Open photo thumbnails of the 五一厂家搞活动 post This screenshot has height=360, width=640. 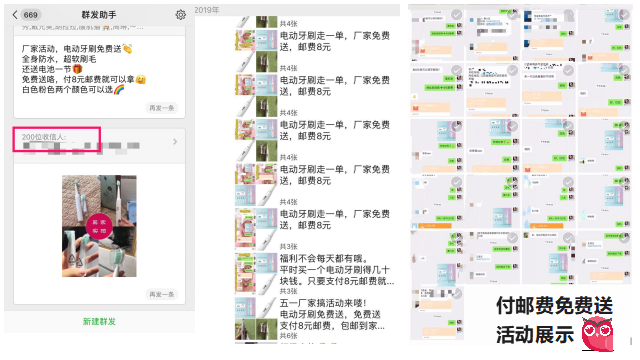(x=256, y=318)
